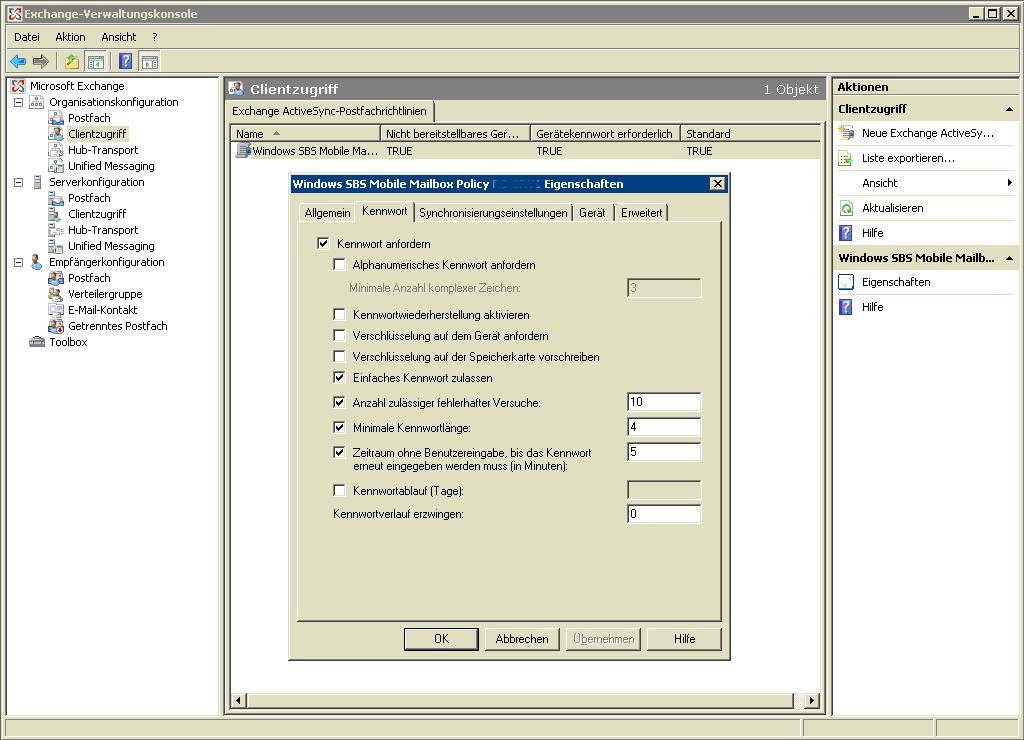Switch to the Erweitert tab
1024x740 pixels.
[641, 213]
